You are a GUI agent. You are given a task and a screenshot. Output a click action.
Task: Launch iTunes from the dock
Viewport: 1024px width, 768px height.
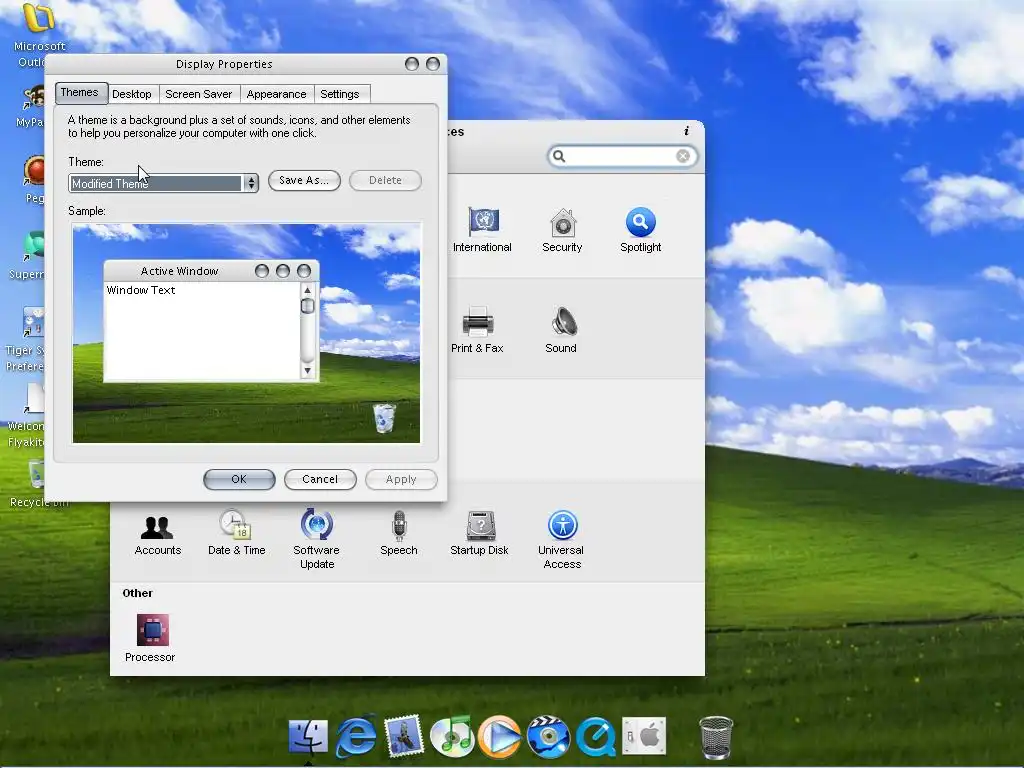(452, 736)
